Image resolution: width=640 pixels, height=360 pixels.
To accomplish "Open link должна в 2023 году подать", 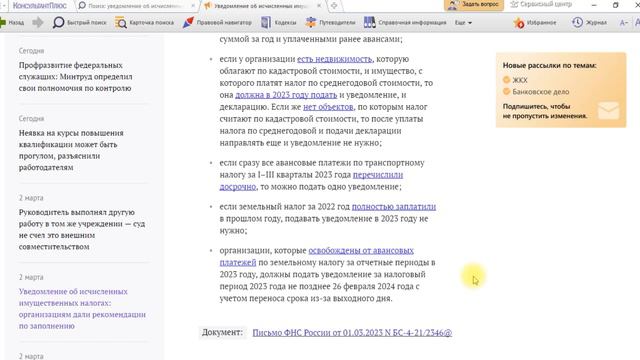I will coord(286,95).
